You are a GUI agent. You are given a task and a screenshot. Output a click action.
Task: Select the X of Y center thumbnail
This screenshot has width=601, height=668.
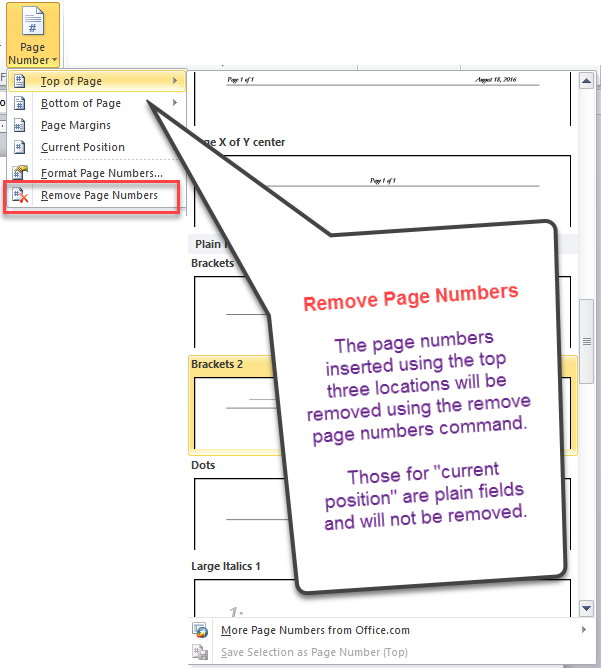[383, 191]
